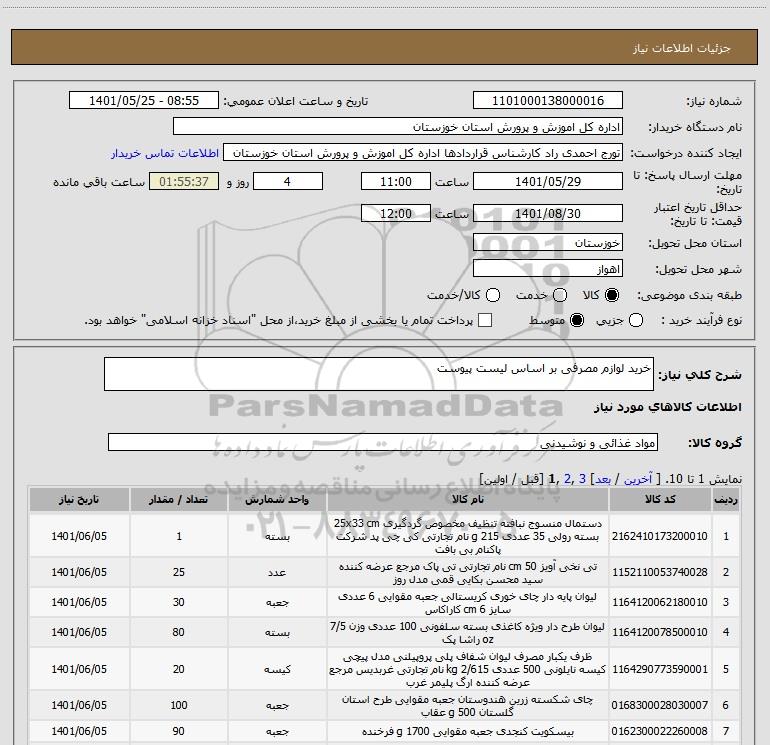Click the remaining time countdown 01:55:37

184,181
